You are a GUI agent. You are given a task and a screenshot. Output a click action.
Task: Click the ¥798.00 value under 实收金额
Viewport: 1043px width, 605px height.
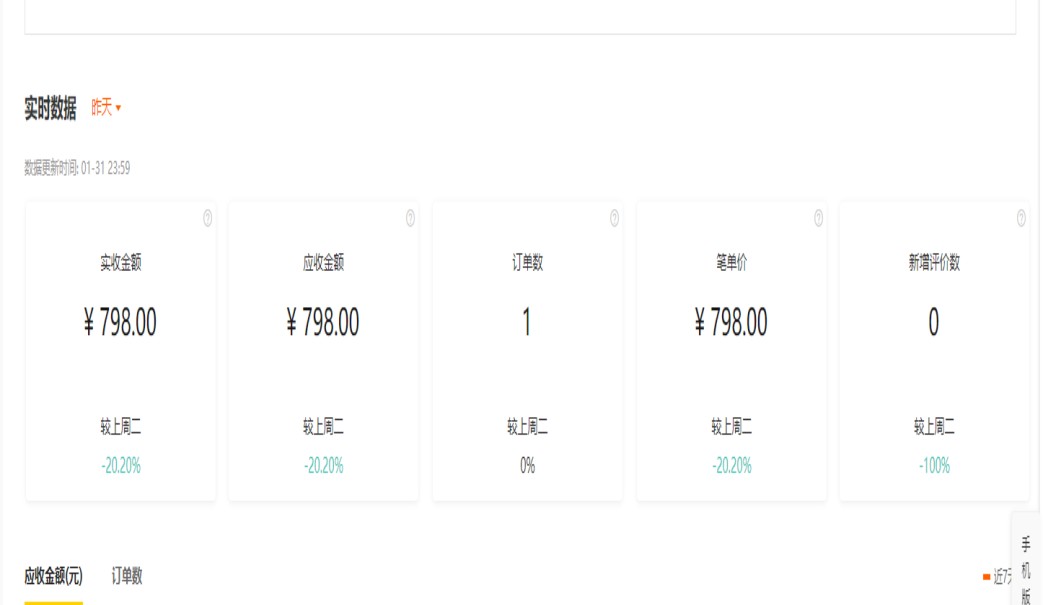pyautogui.click(x=120, y=323)
